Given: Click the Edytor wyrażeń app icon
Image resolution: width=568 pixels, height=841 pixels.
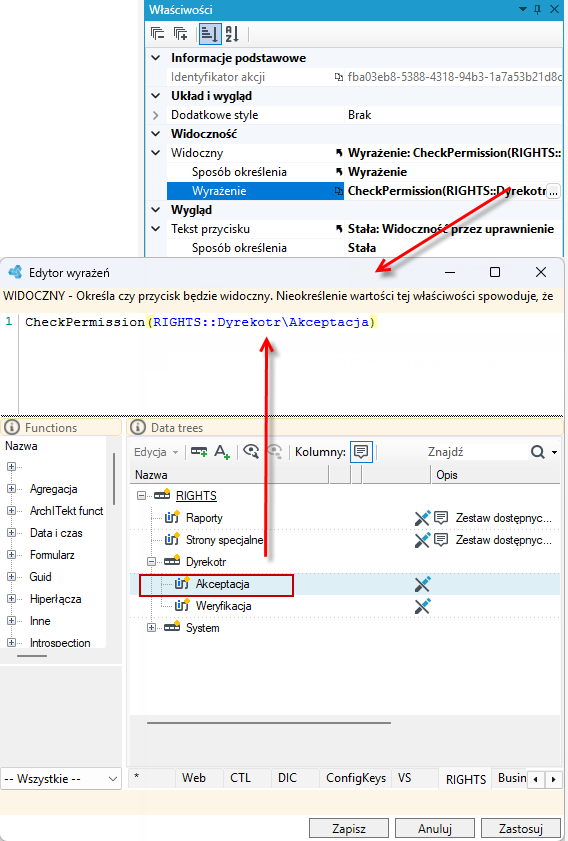Looking at the screenshot, I should [15, 272].
